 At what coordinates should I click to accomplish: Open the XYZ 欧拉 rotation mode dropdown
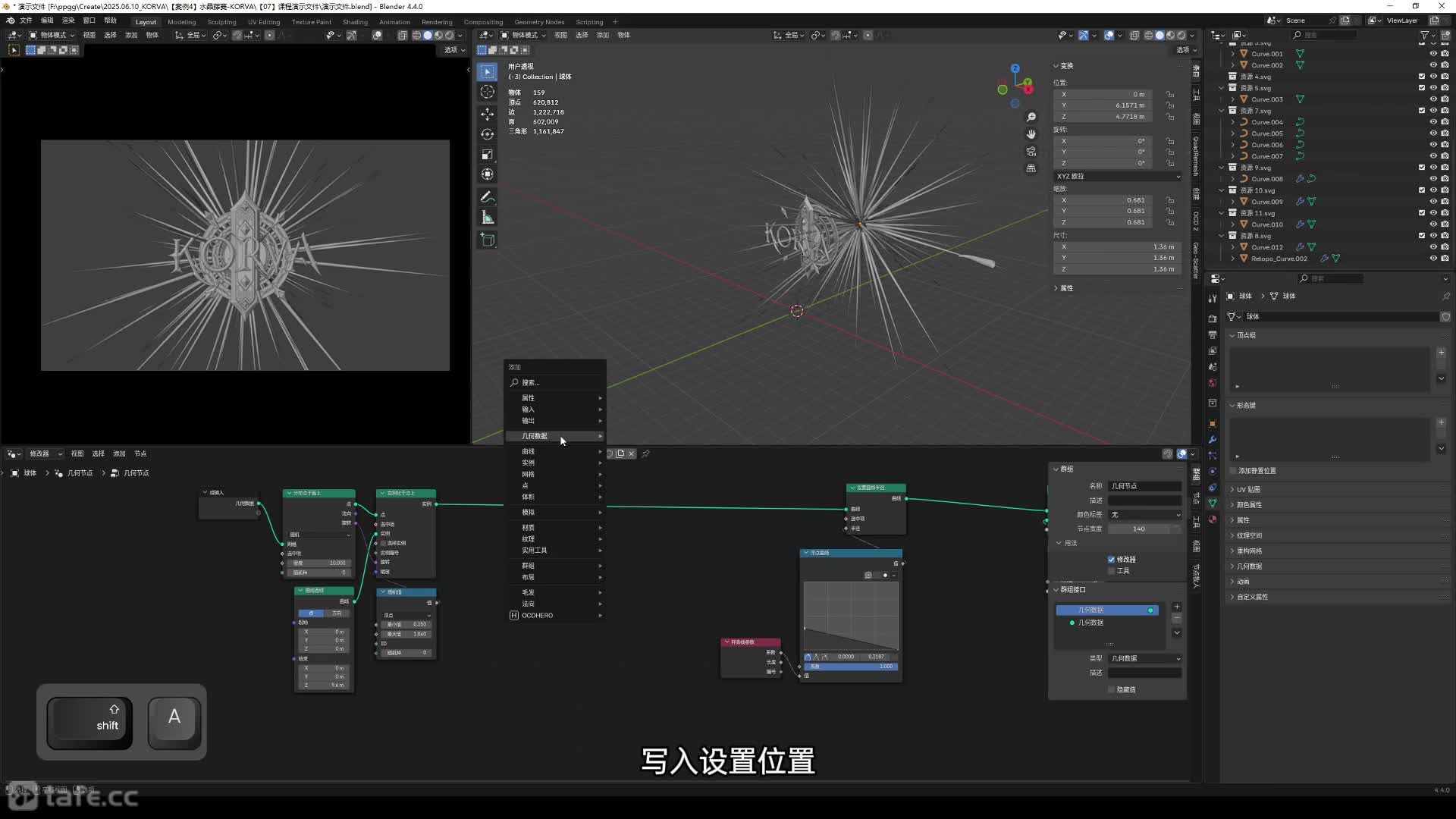pyautogui.click(x=1118, y=176)
